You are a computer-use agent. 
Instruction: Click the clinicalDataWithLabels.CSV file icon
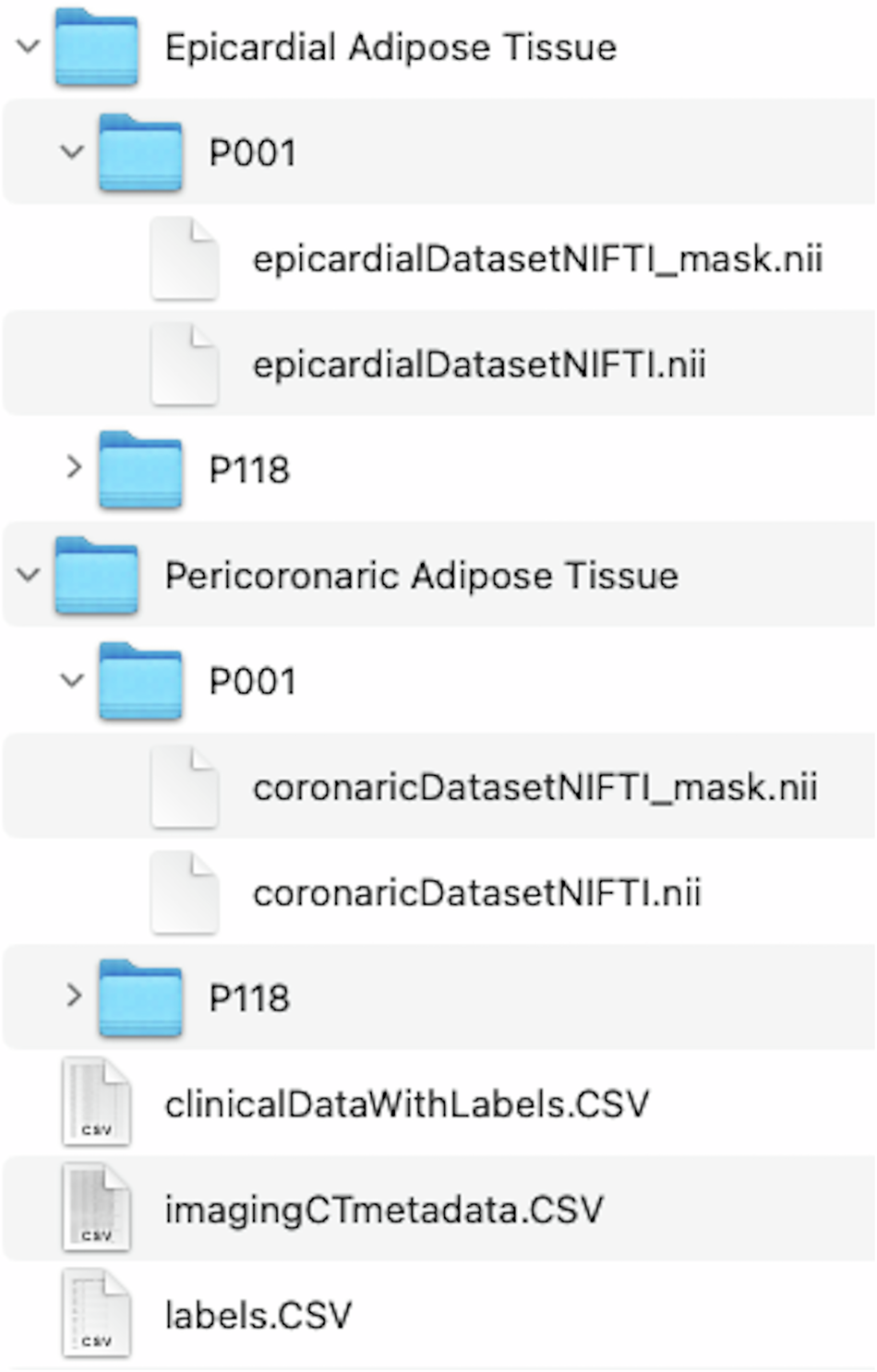[x=96, y=1104]
